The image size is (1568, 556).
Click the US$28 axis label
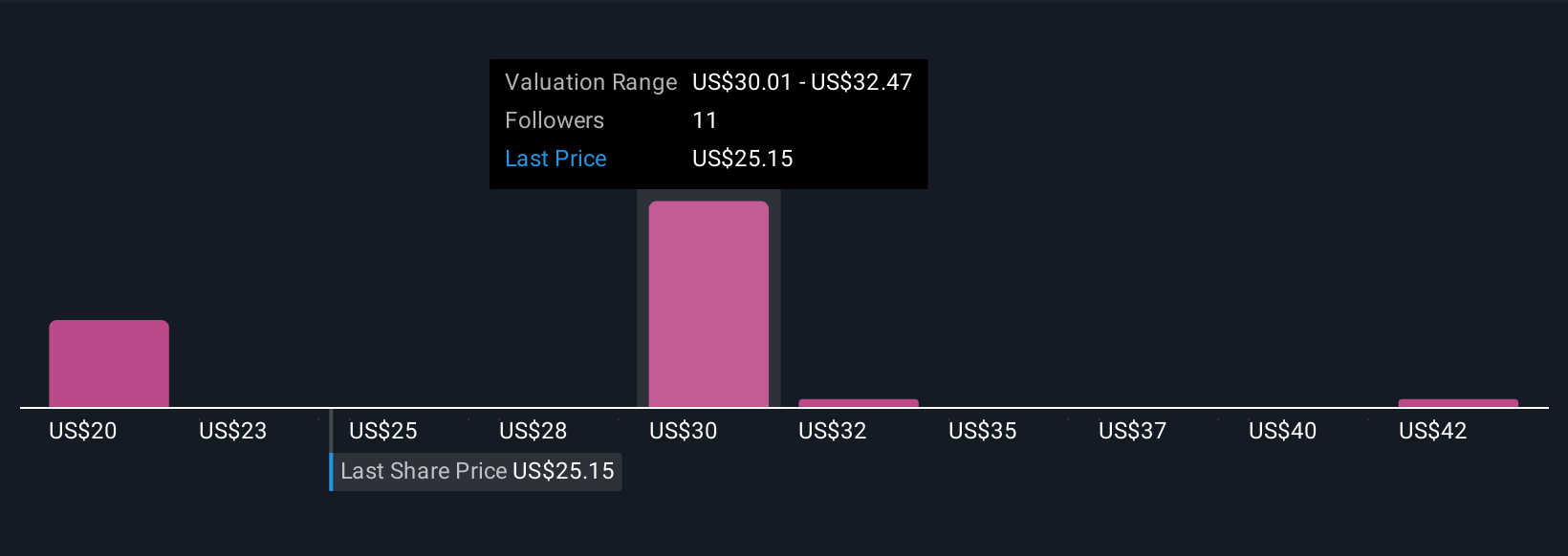533,431
